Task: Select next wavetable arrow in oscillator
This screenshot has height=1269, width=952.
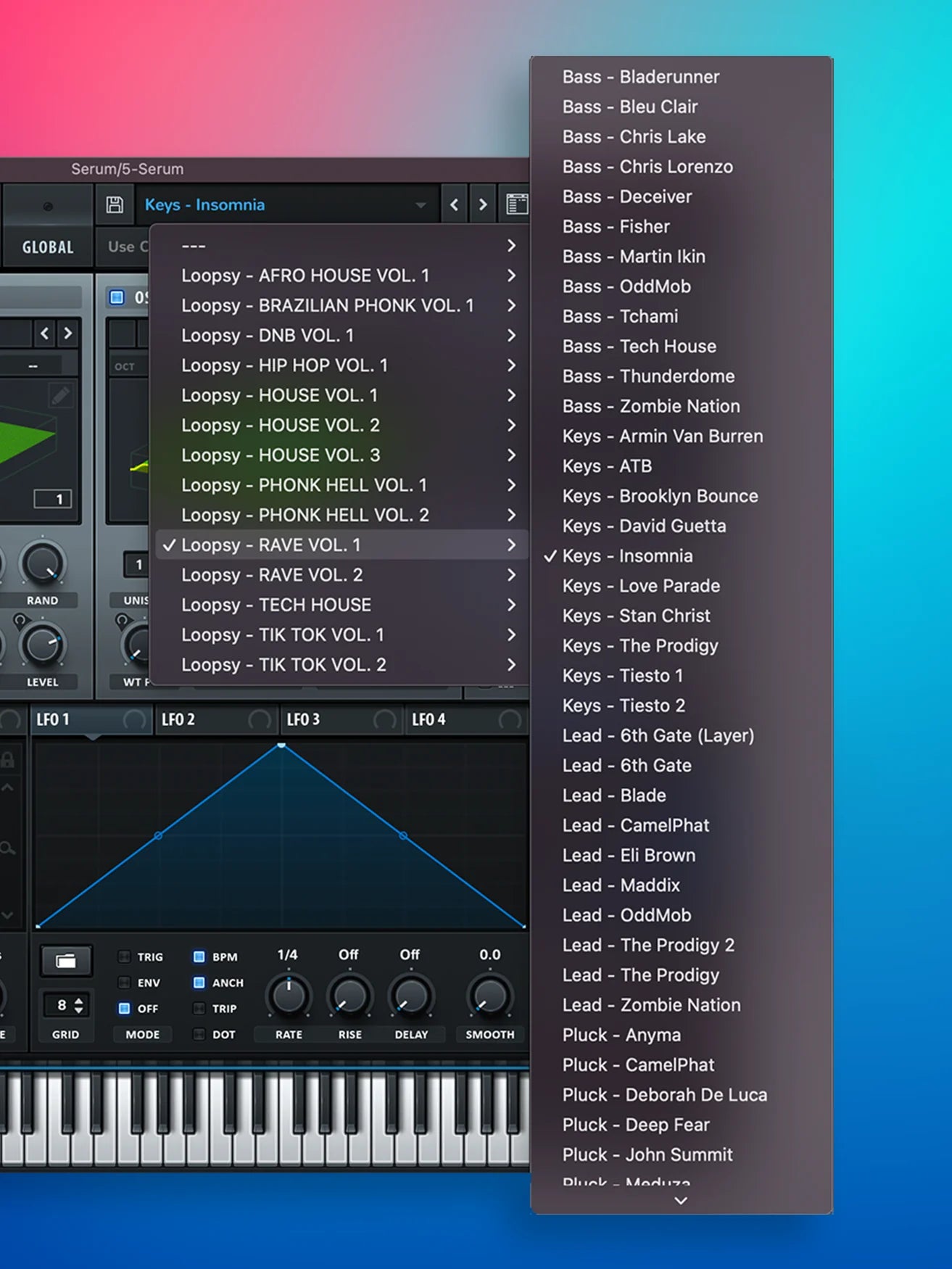Action: click(68, 334)
